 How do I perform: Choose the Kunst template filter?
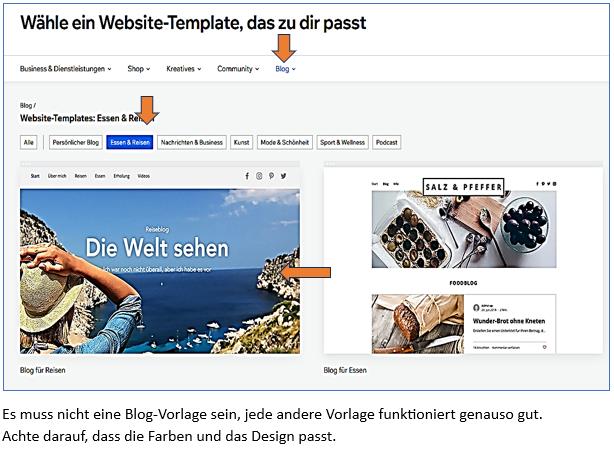[x=241, y=142]
